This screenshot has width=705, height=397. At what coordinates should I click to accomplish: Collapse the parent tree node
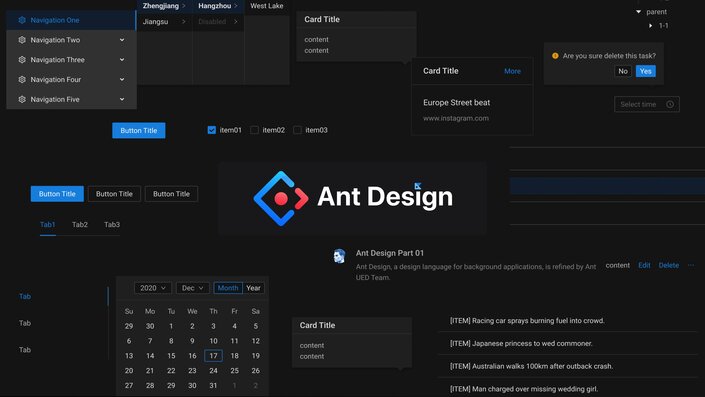[x=638, y=12]
